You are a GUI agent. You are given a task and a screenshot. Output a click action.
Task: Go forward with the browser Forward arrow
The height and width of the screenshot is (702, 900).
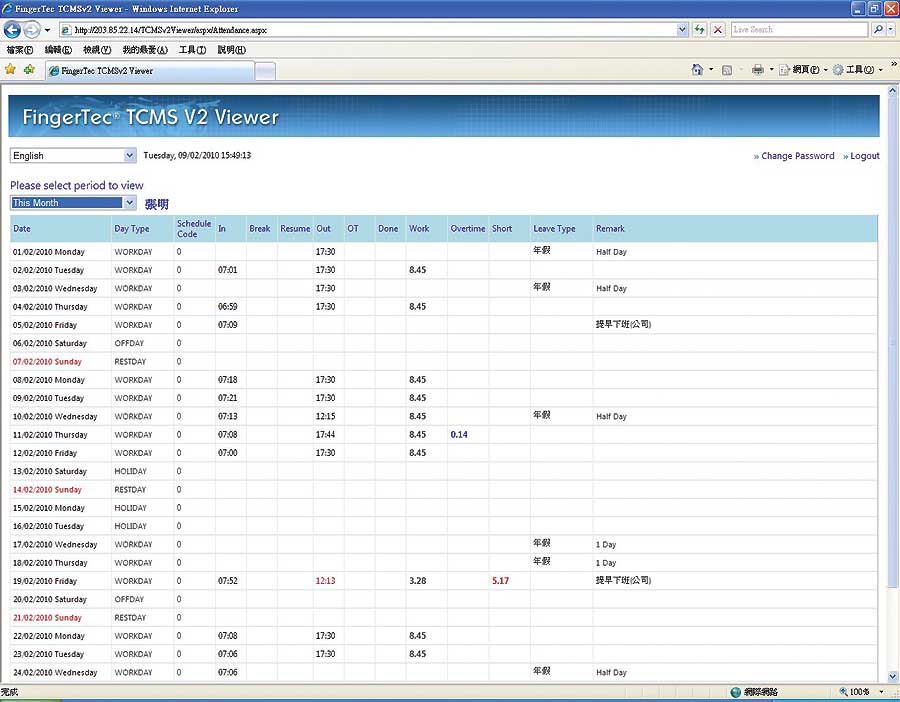[x=32, y=30]
